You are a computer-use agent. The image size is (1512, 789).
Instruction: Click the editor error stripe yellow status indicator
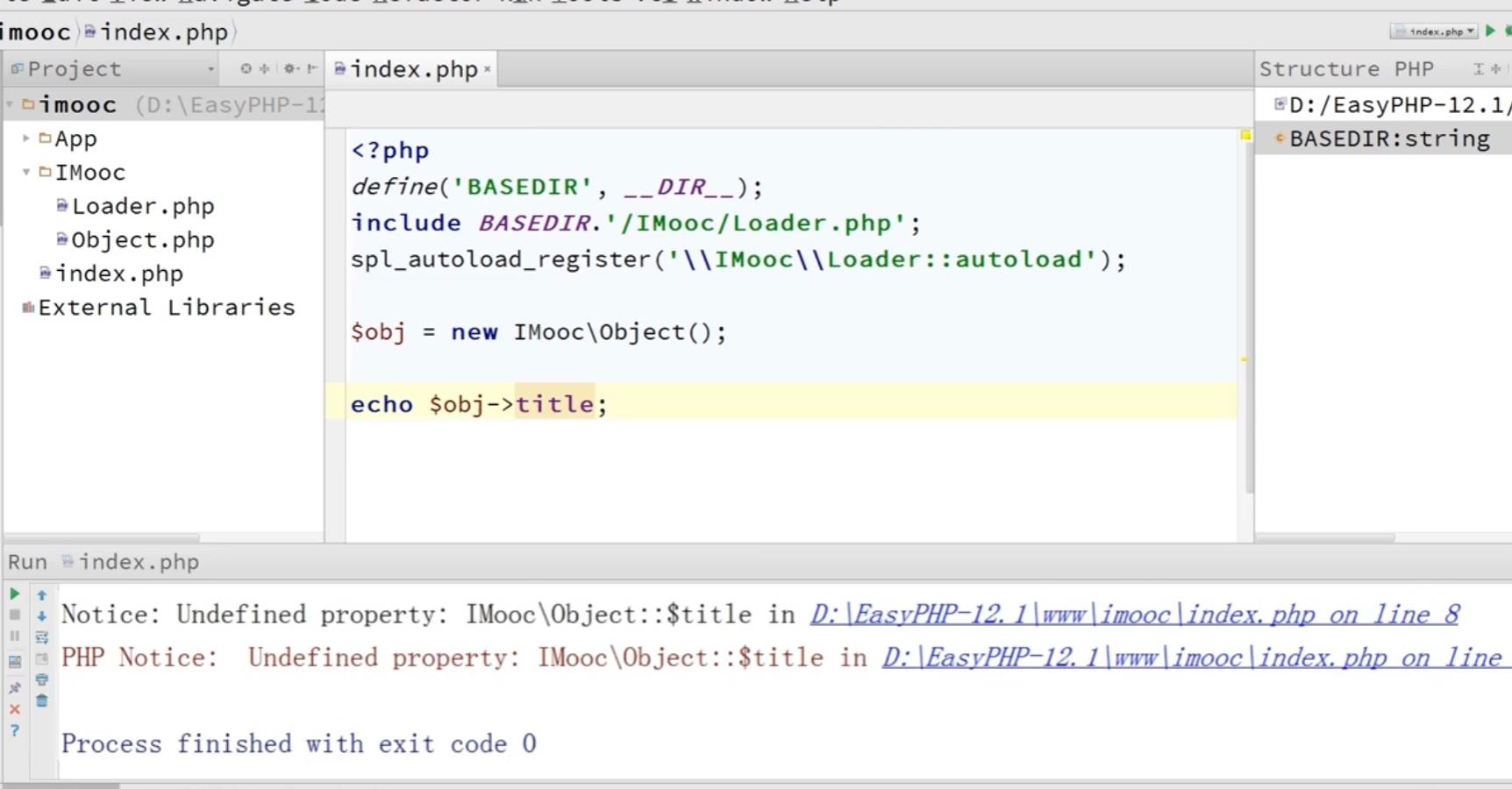[x=1245, y=135]
